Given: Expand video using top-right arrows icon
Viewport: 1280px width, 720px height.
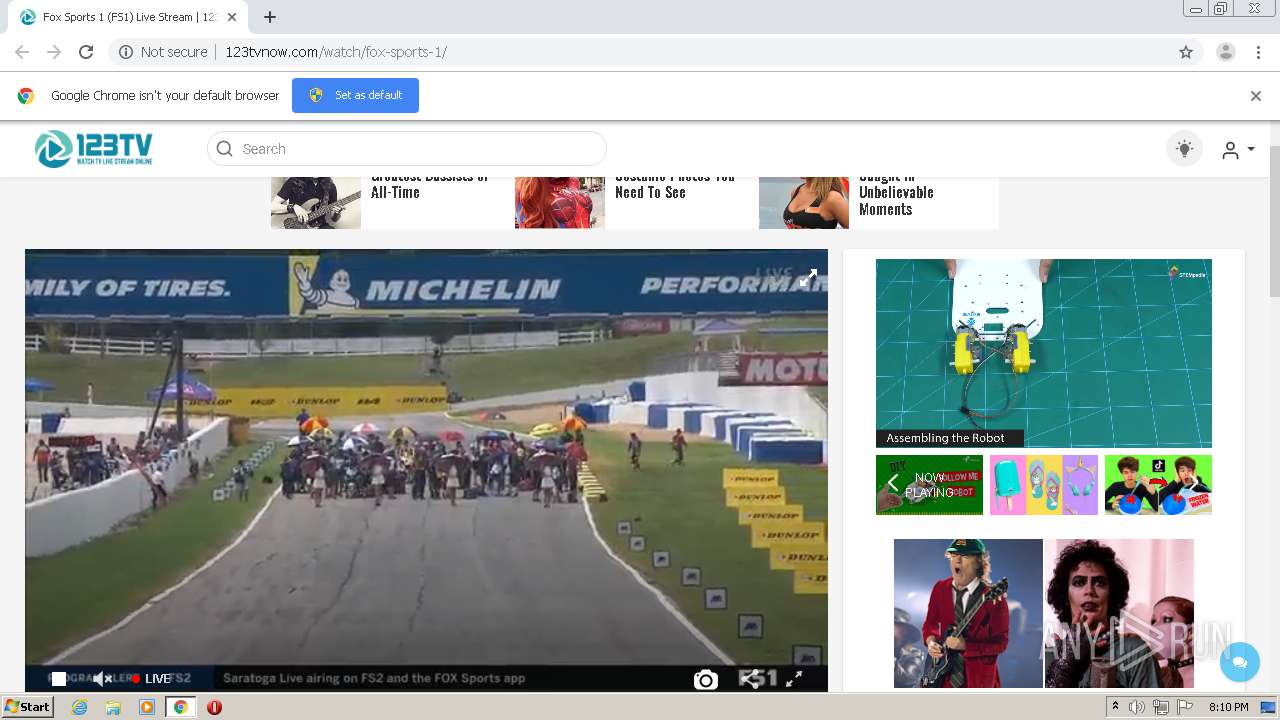Looking at the screenshot, I should click(x=808, y=277).
